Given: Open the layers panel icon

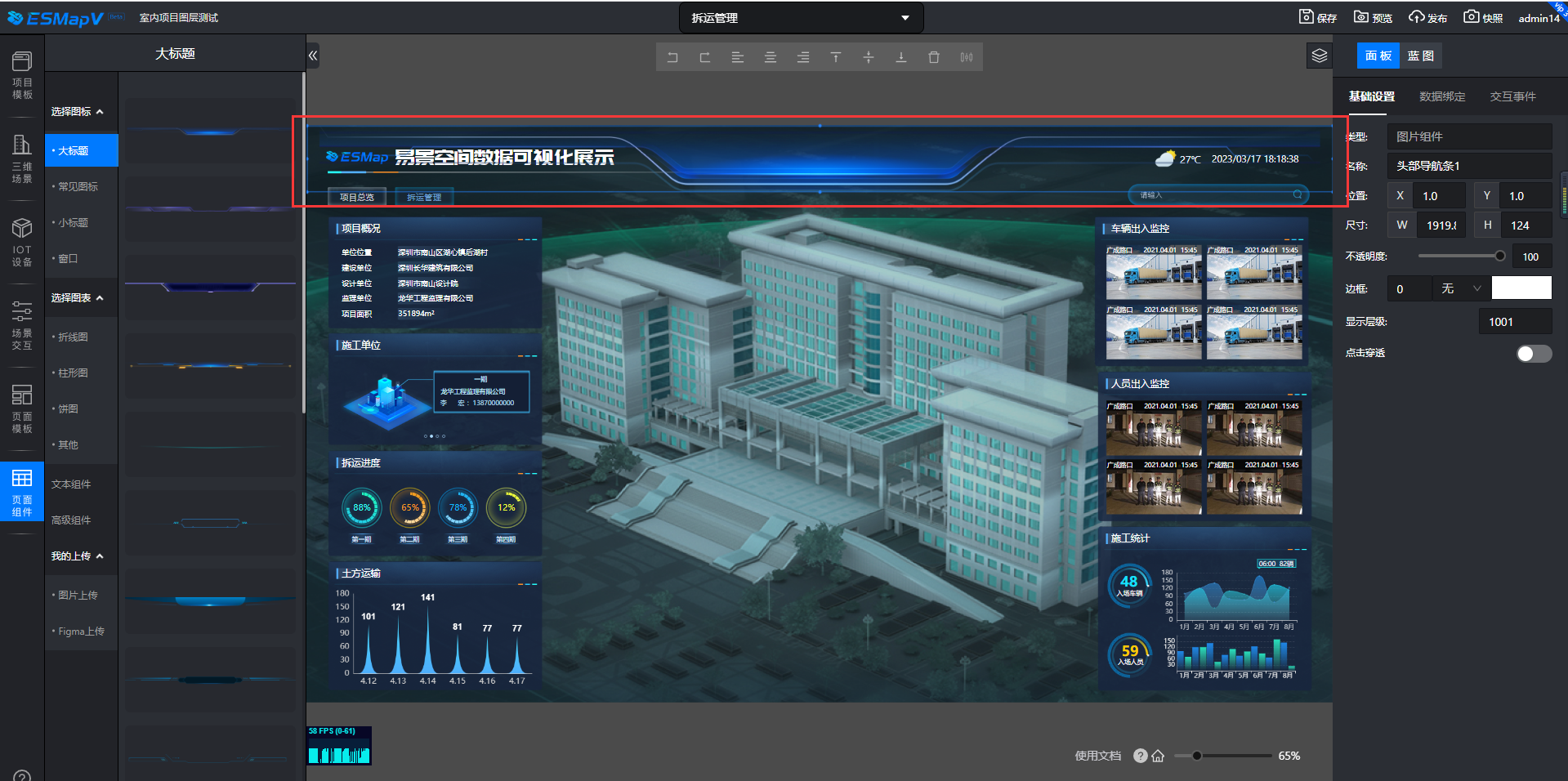Looking at the screenshot, I should tap(1320, 56).
